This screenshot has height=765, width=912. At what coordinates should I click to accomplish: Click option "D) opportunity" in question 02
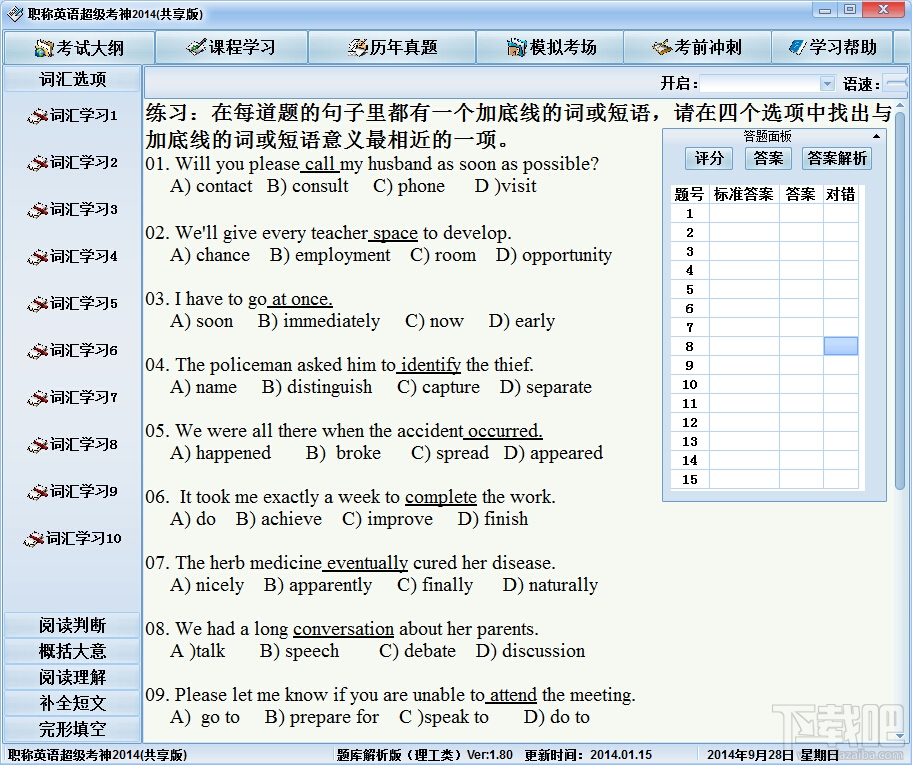[x=554, y=255]
